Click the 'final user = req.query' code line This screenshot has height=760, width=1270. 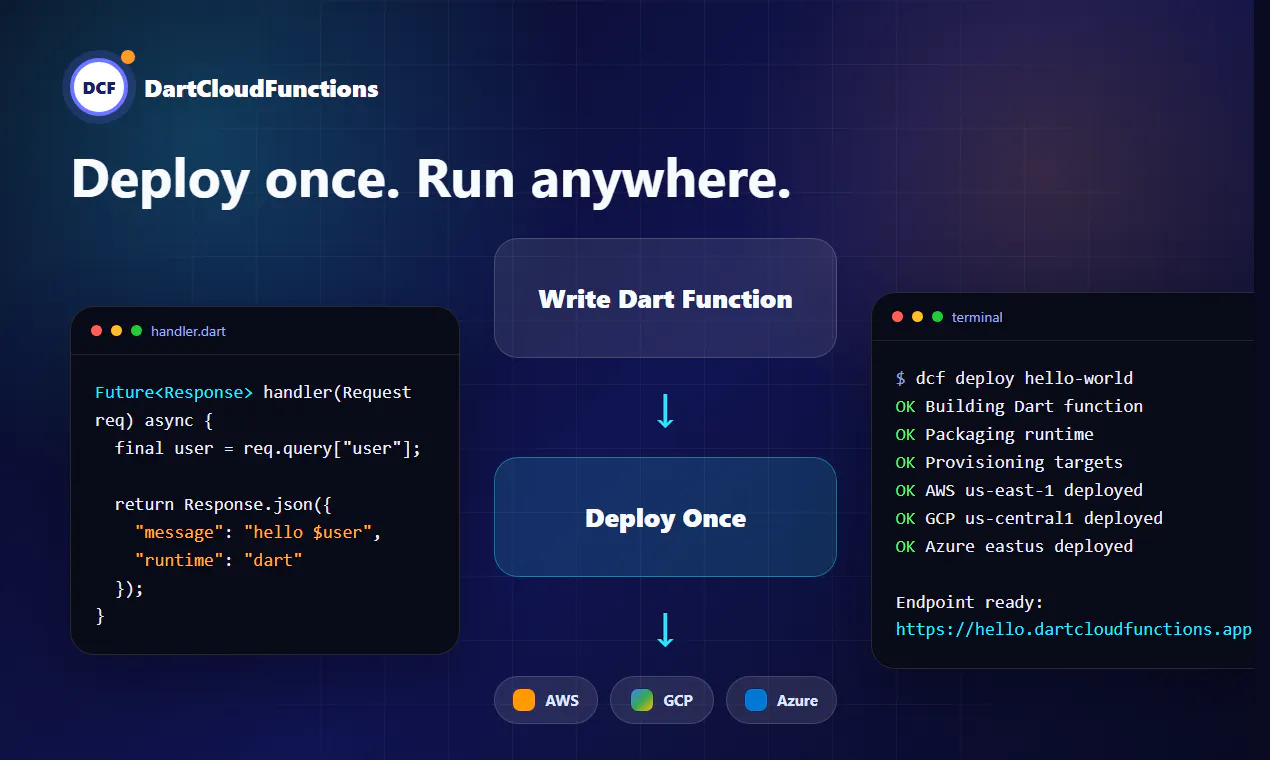point(268,448)
